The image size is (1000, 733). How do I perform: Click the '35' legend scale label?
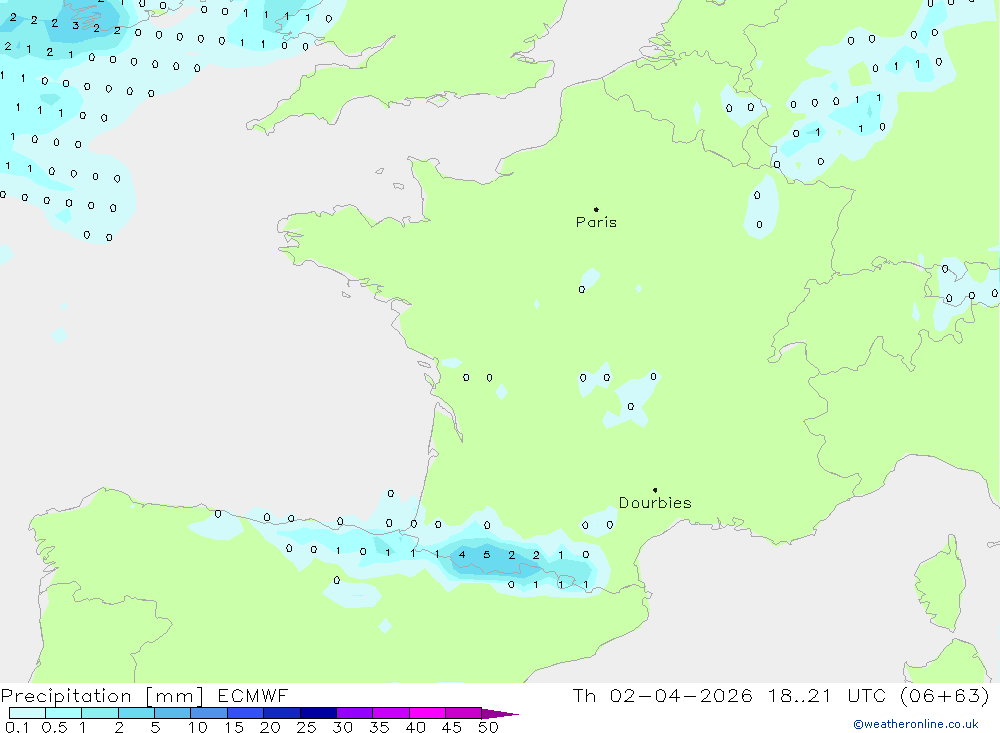pos(379,727)
